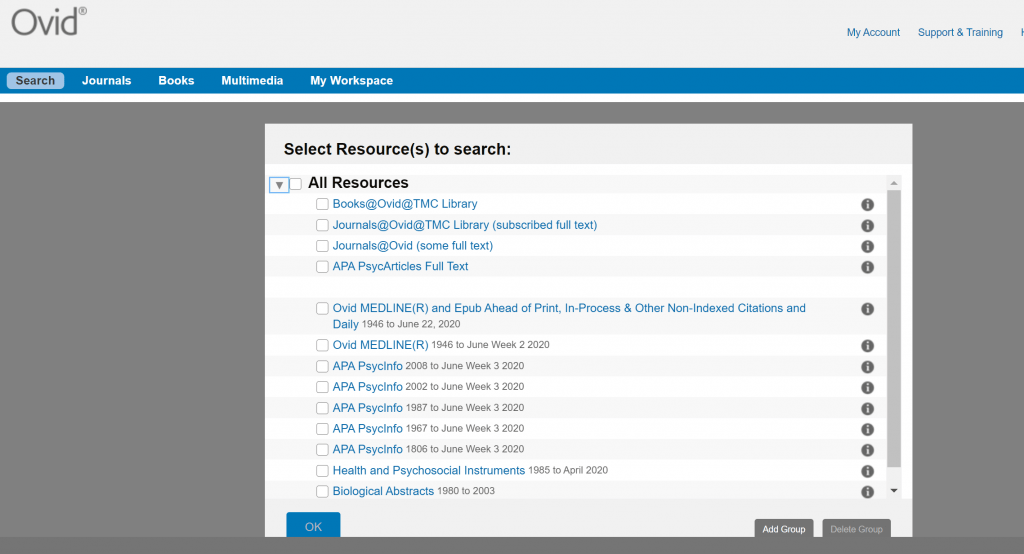Select APA PsycArticles Full Text checkbox

(322, 267)
